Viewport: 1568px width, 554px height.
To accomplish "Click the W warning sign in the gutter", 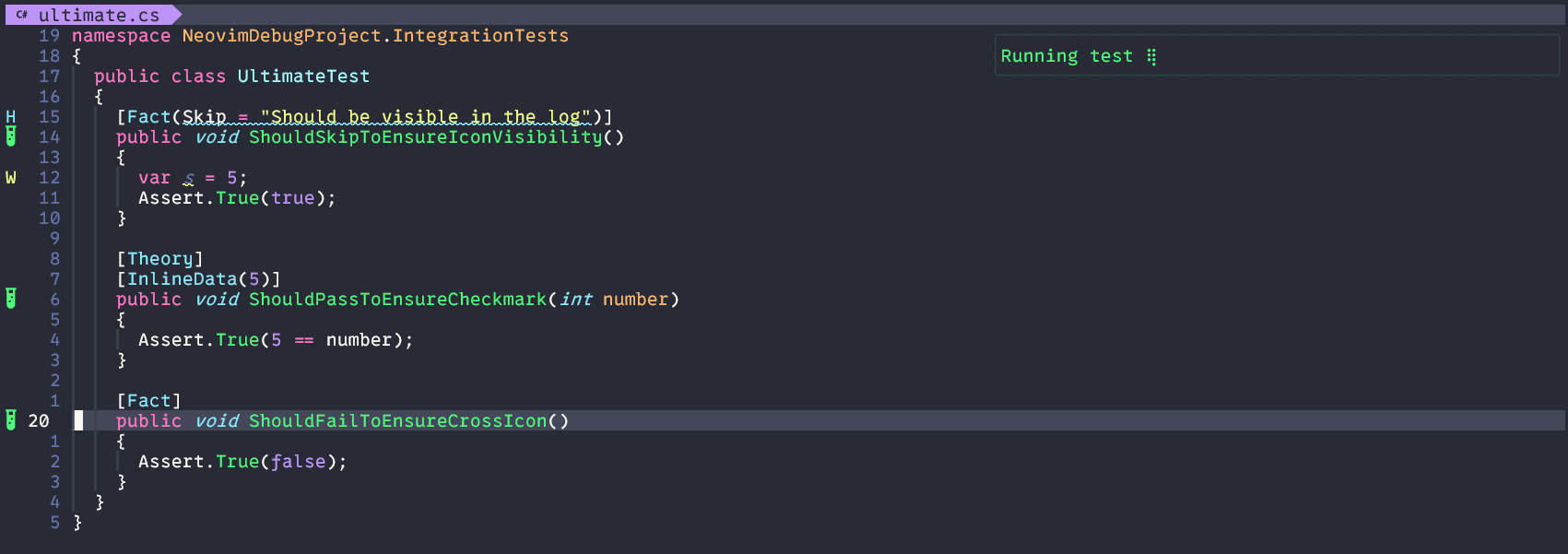I will pos(11,177).
